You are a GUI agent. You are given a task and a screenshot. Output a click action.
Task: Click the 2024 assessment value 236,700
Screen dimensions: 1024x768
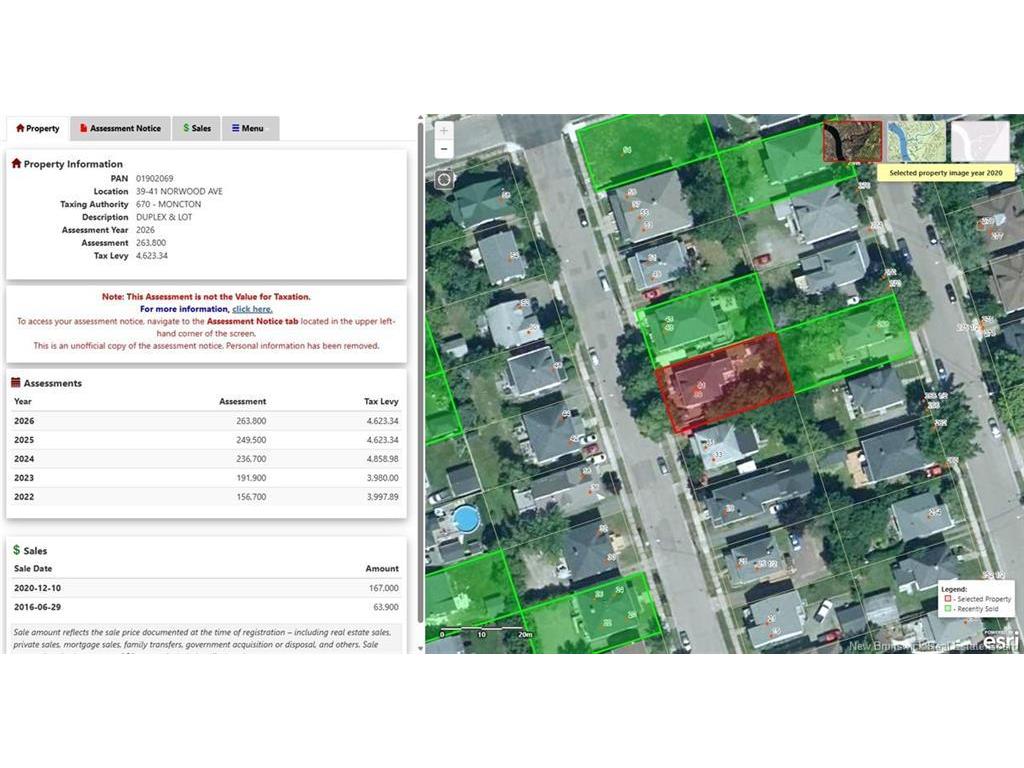(251, 459)
